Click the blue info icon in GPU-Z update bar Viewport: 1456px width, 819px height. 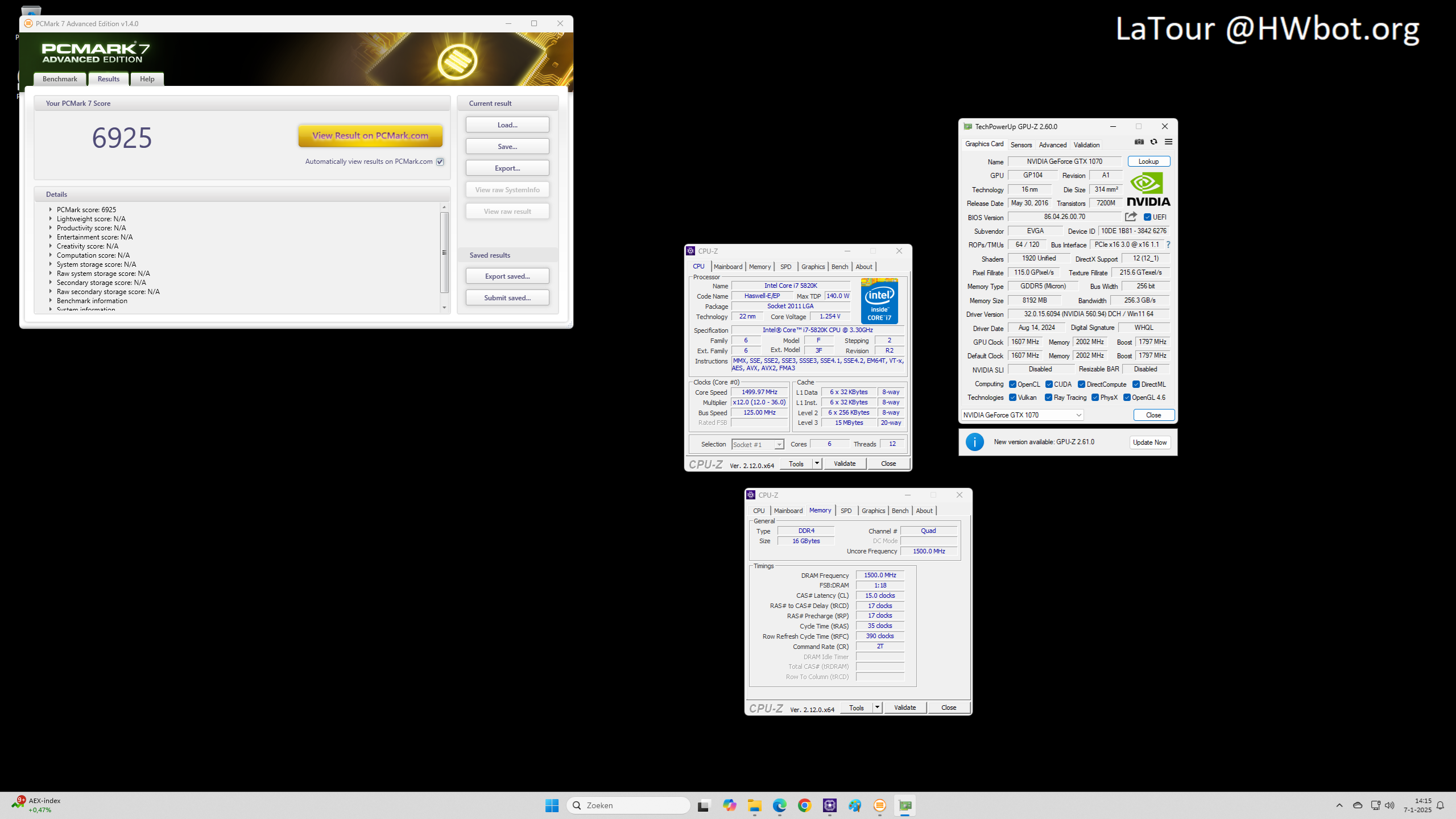coord(974,442)
